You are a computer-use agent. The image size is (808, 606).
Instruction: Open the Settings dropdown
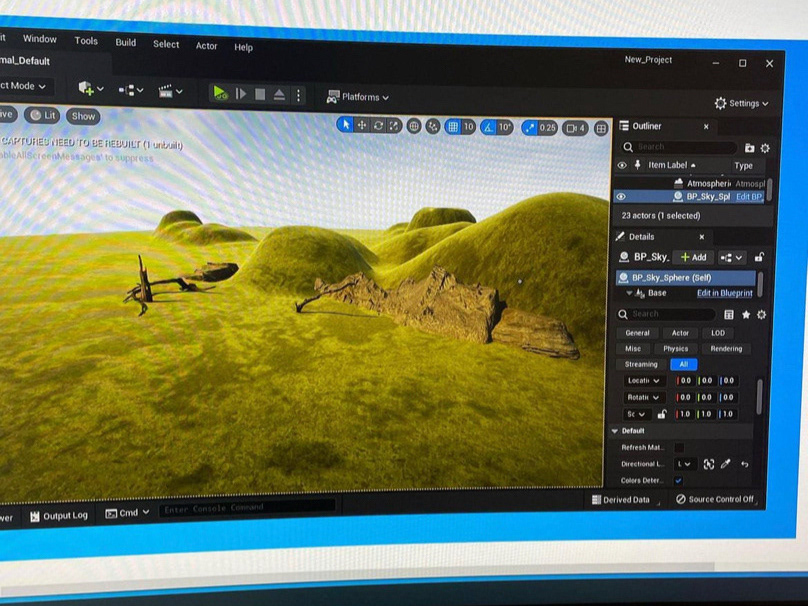click(742, 104)
